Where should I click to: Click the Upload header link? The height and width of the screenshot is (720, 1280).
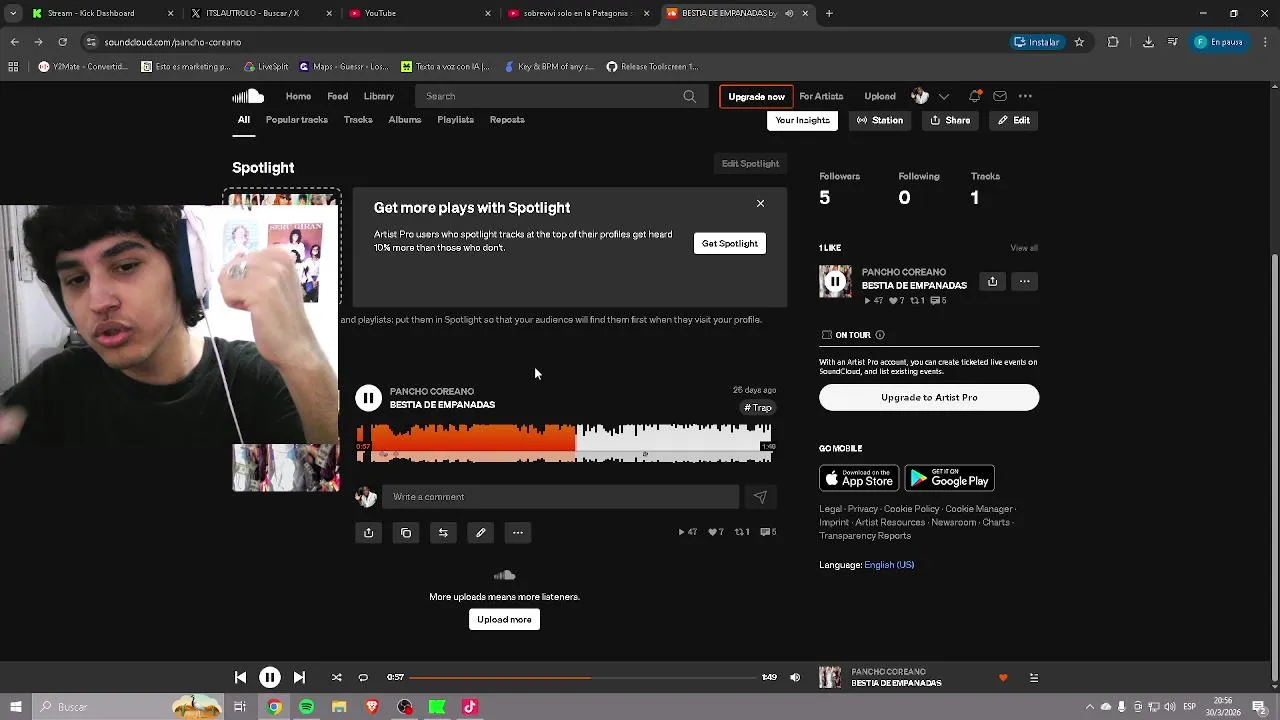880,96
